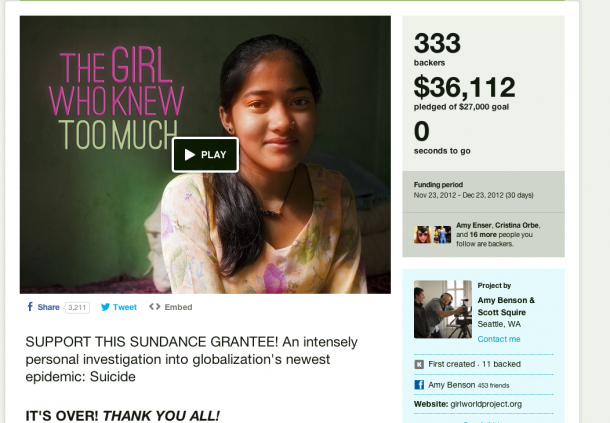The width and height of the screenshot is (610, 423).
Task: Open first backer avatar with sunglasses
Action: pyautogui.click(x=422, y=235)
